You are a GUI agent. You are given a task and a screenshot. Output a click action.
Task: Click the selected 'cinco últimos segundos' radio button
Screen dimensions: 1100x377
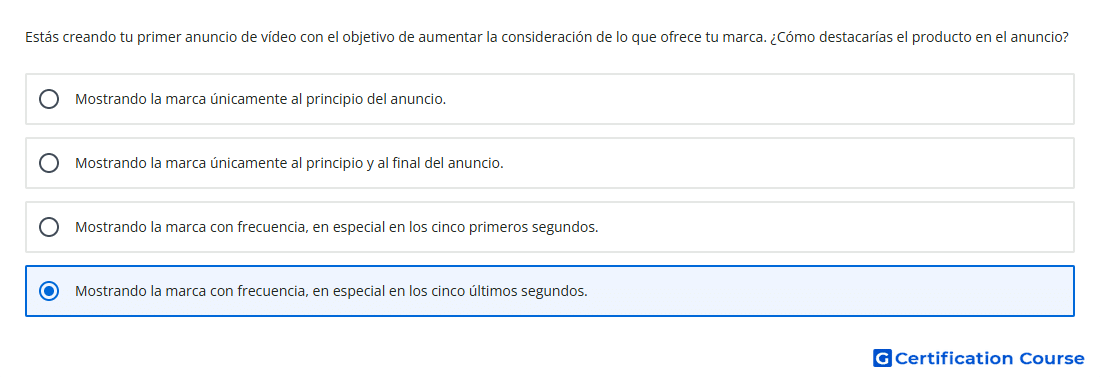pyautogui.click(x=49, y=291)
